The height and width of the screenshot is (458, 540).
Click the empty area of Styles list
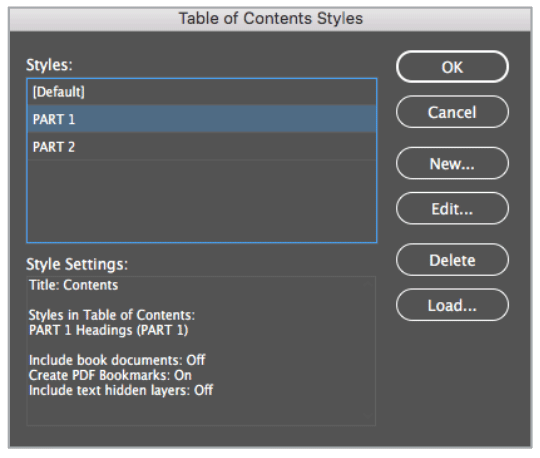[x=201, y=201]
